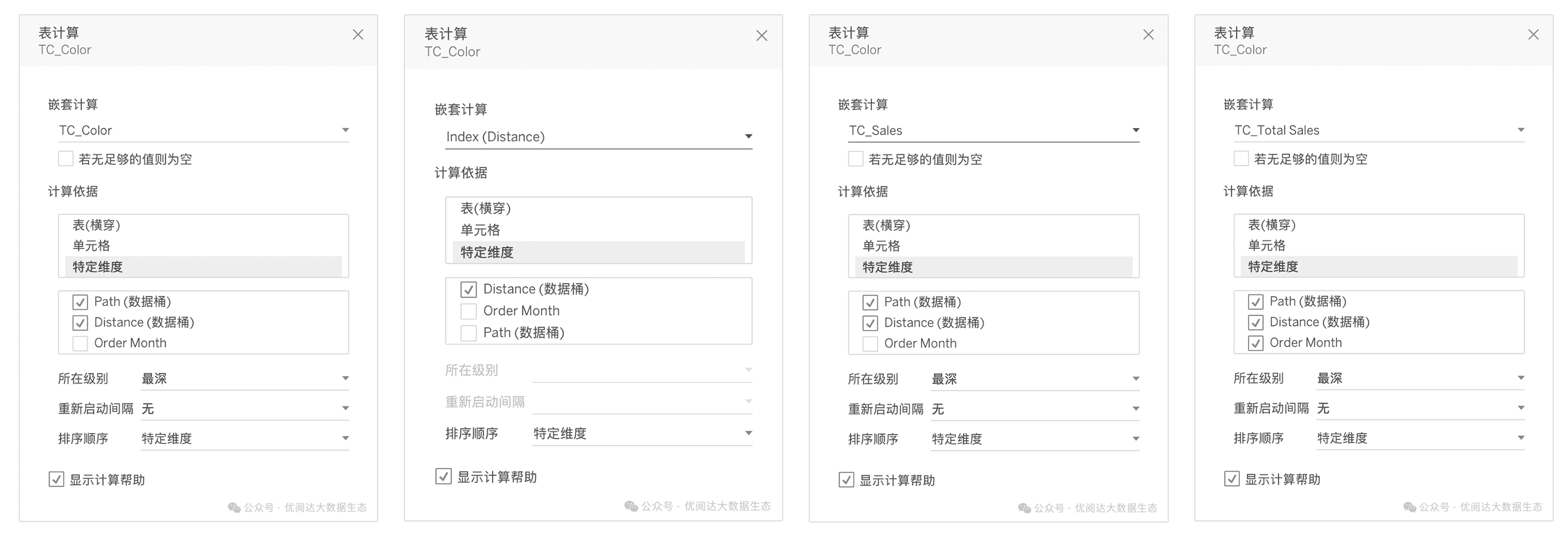Check Order Month in Index (Distance) dialog

tap(469, 311)
